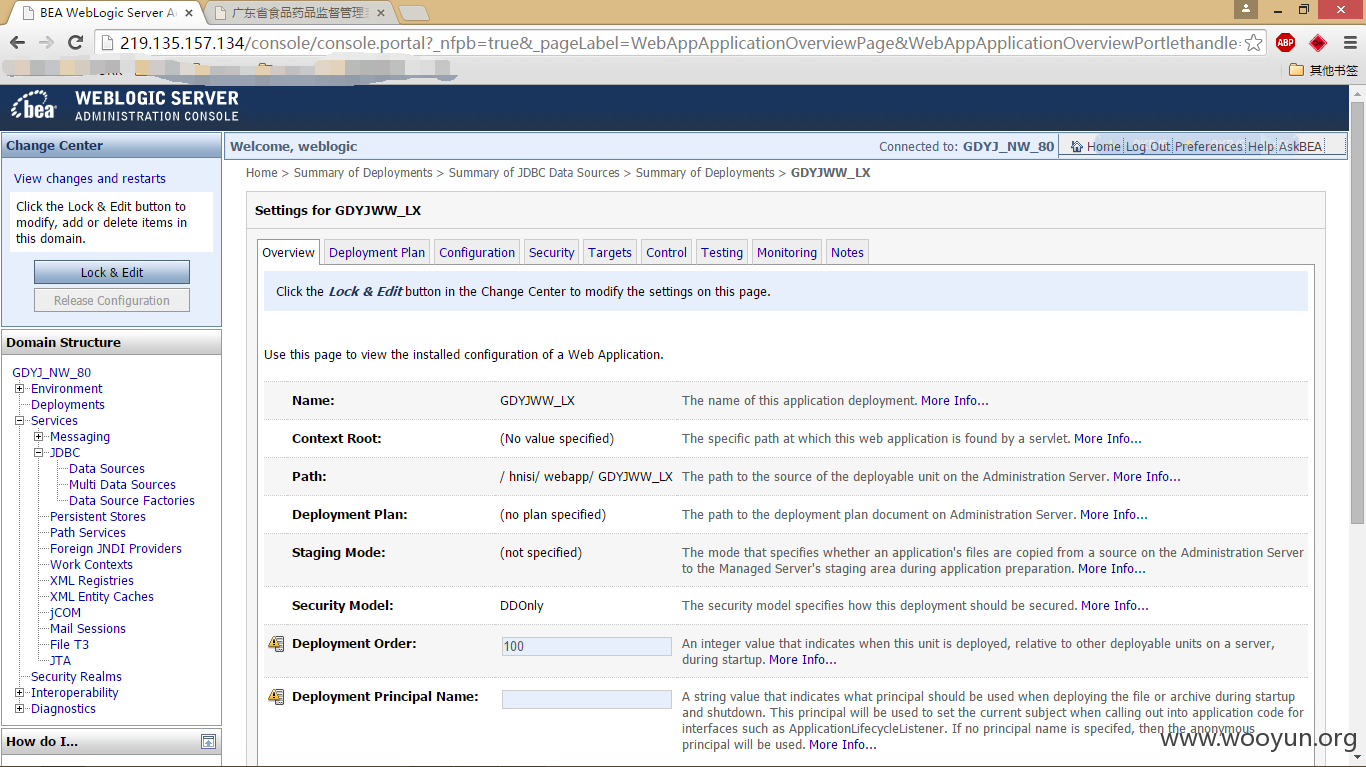Click the Log Out link
This screenshot has width=1366, height=767.
1148,147
